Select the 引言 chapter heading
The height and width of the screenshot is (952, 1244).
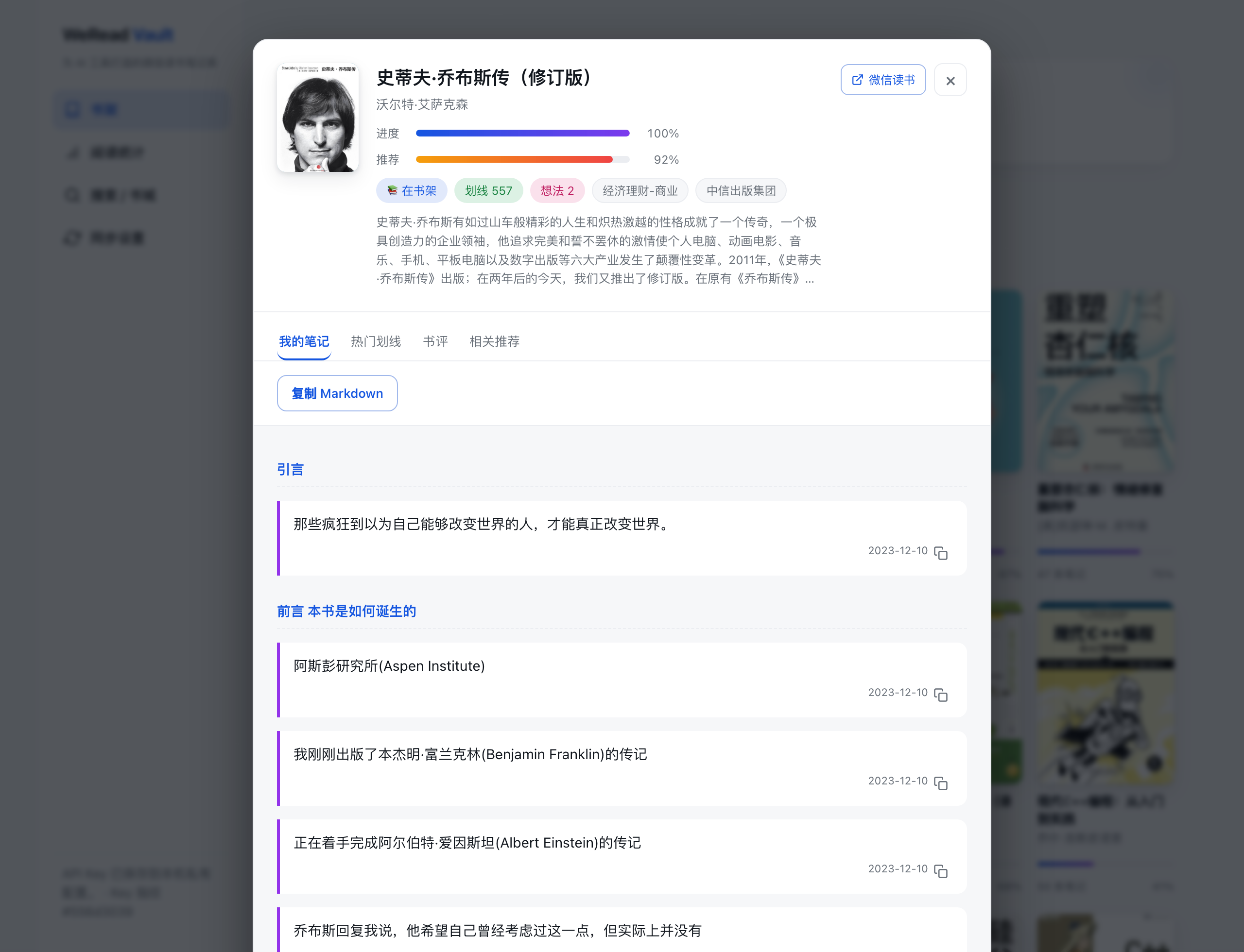tap(290, 469)
